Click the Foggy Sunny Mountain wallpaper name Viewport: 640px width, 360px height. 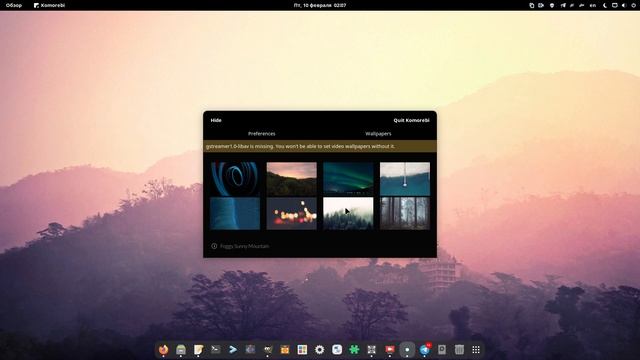244,246
